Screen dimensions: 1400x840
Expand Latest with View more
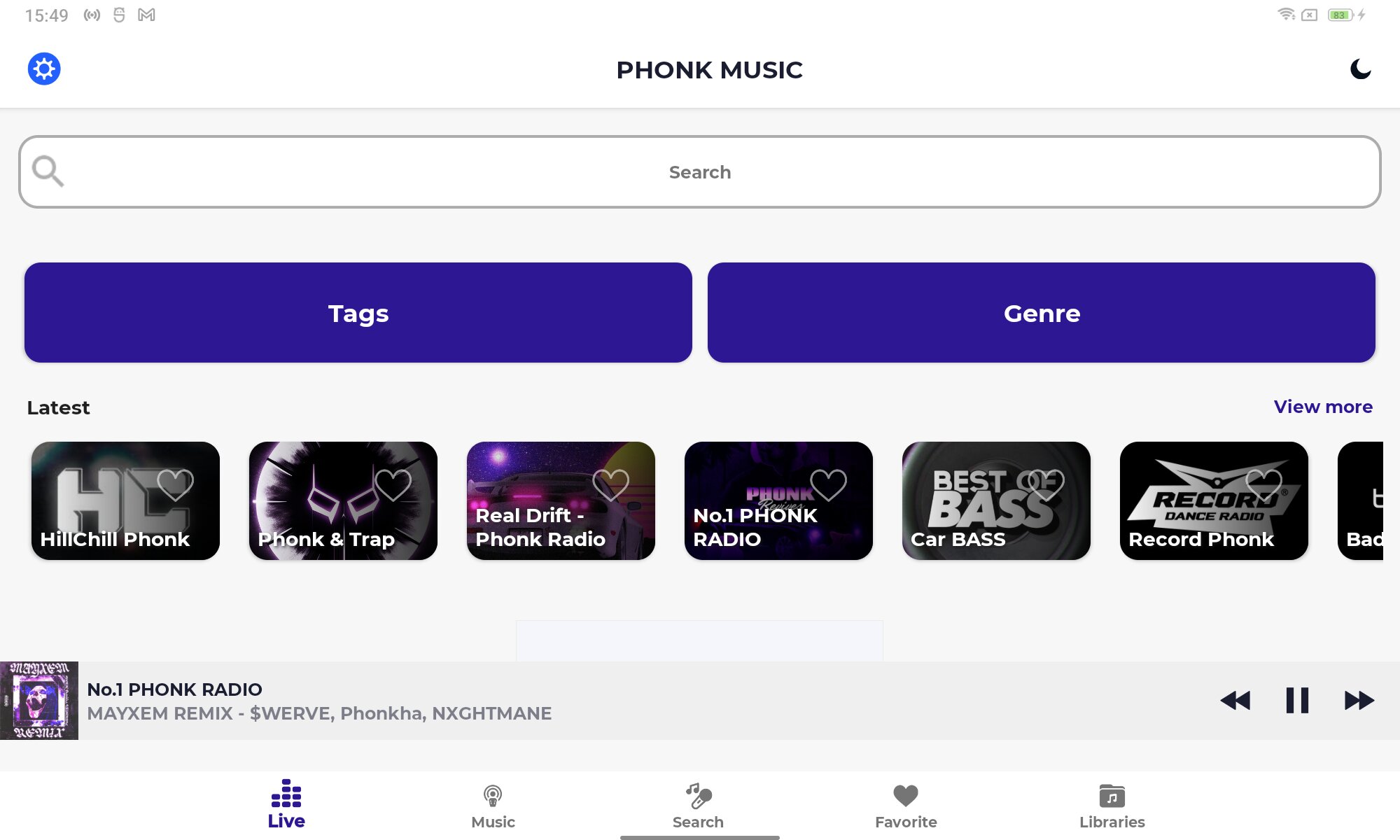click(1323, 407)
